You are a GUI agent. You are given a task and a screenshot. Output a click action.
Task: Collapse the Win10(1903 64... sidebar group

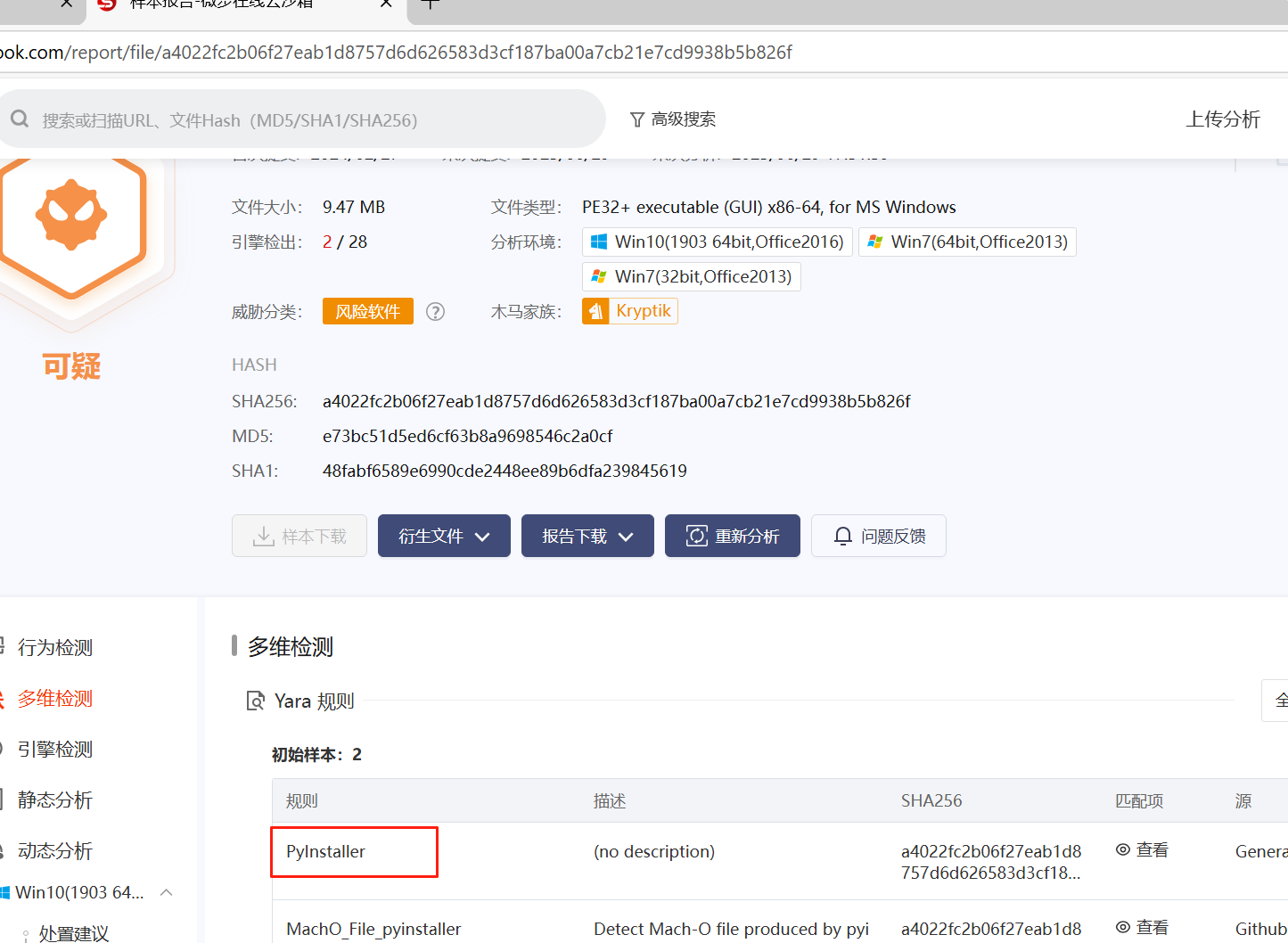(x=167, y=892)
